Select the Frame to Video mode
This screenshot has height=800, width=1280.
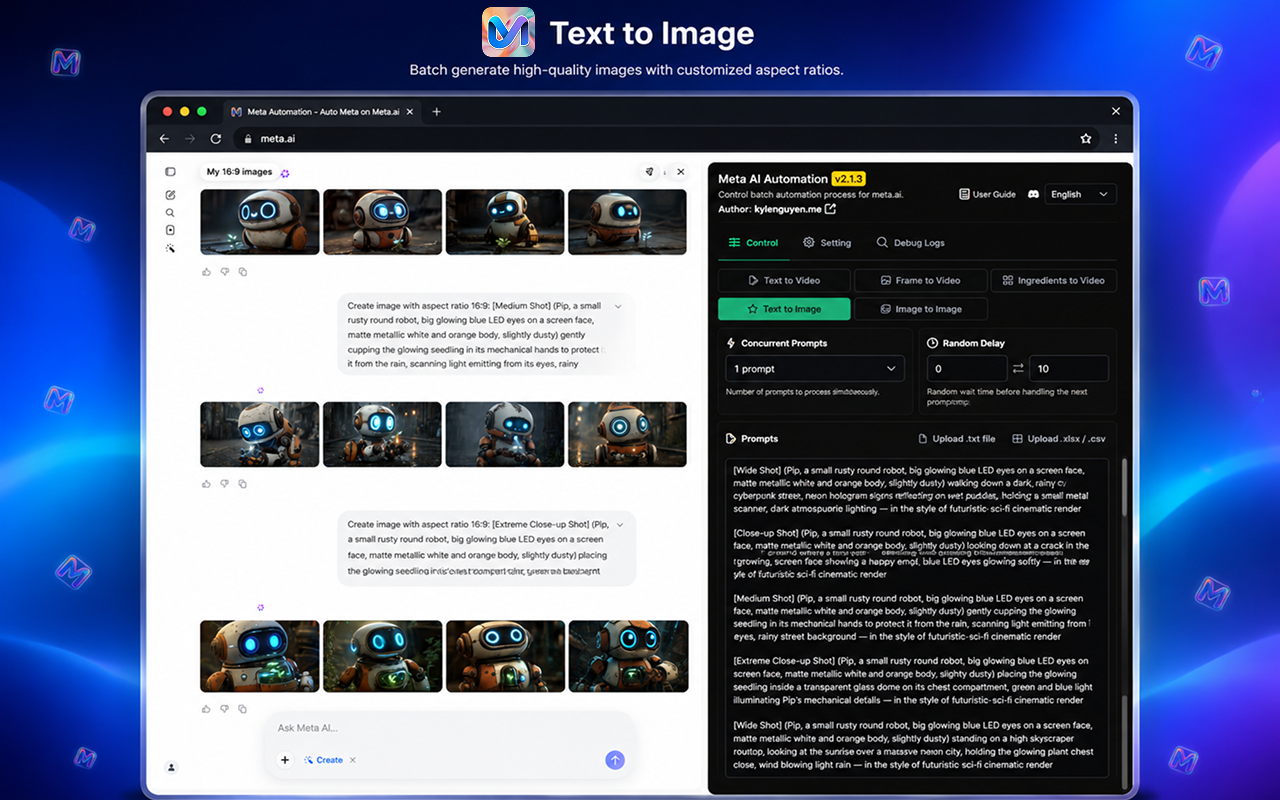(x=920, y=281)
